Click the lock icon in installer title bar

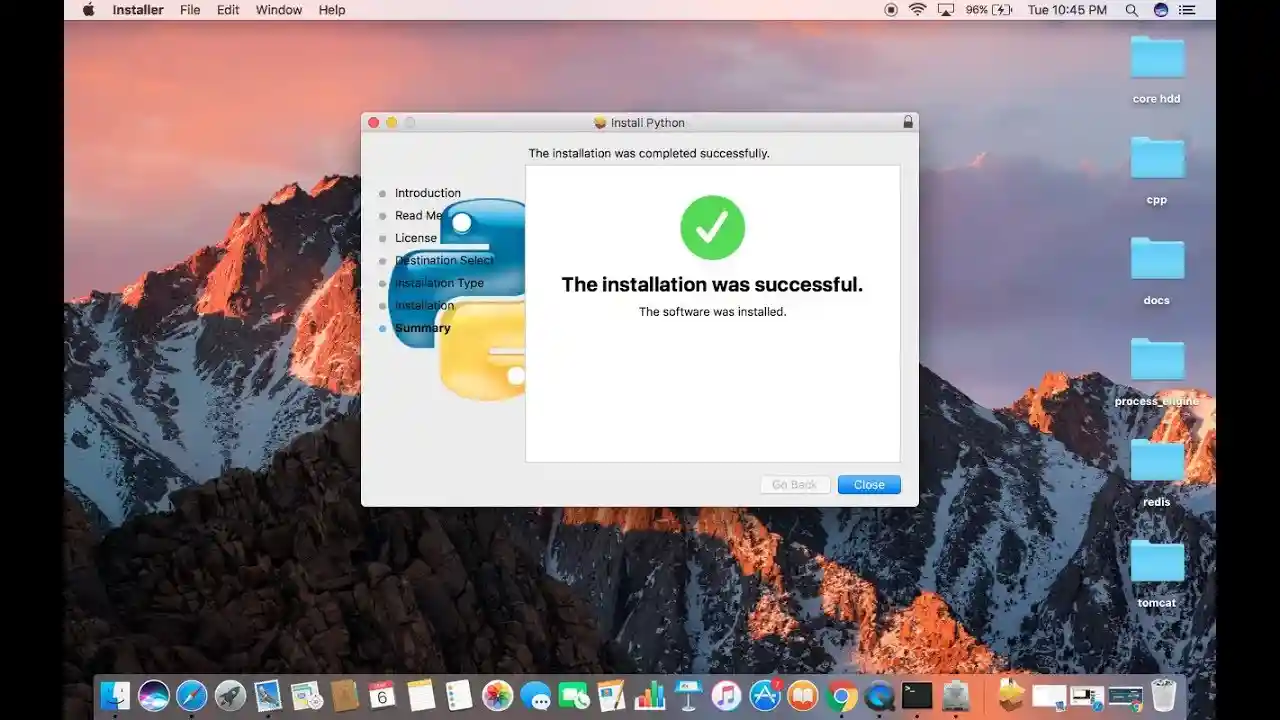coord(908,122)
